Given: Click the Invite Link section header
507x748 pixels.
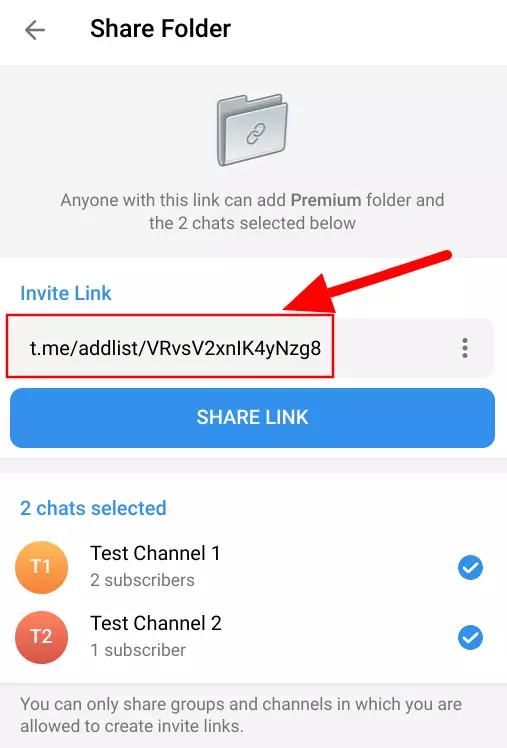Looking at the screenshot, I should pos(66,293).
